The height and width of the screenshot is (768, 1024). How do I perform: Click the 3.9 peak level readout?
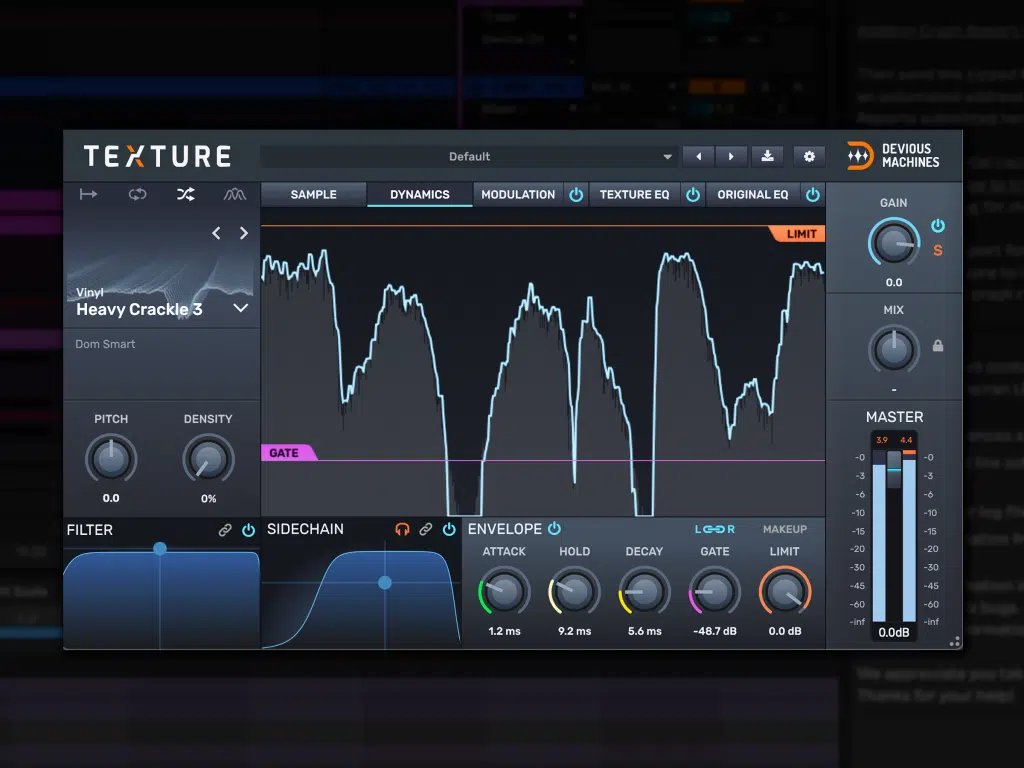(882, 440)
